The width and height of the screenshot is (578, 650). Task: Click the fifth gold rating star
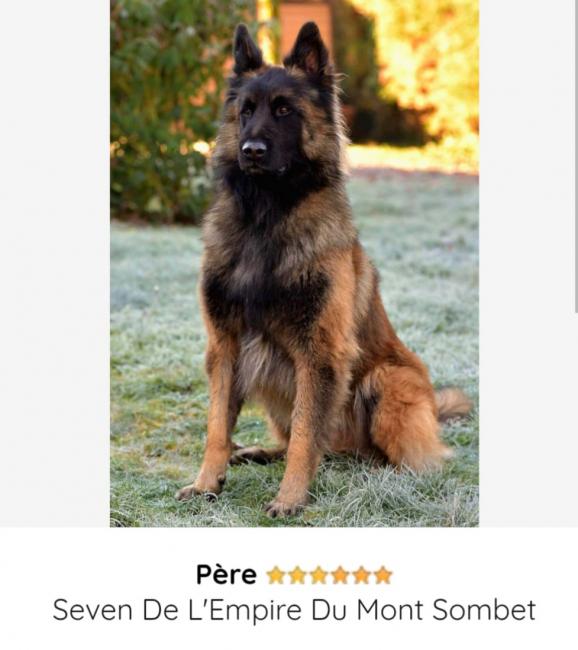point(362,575)
